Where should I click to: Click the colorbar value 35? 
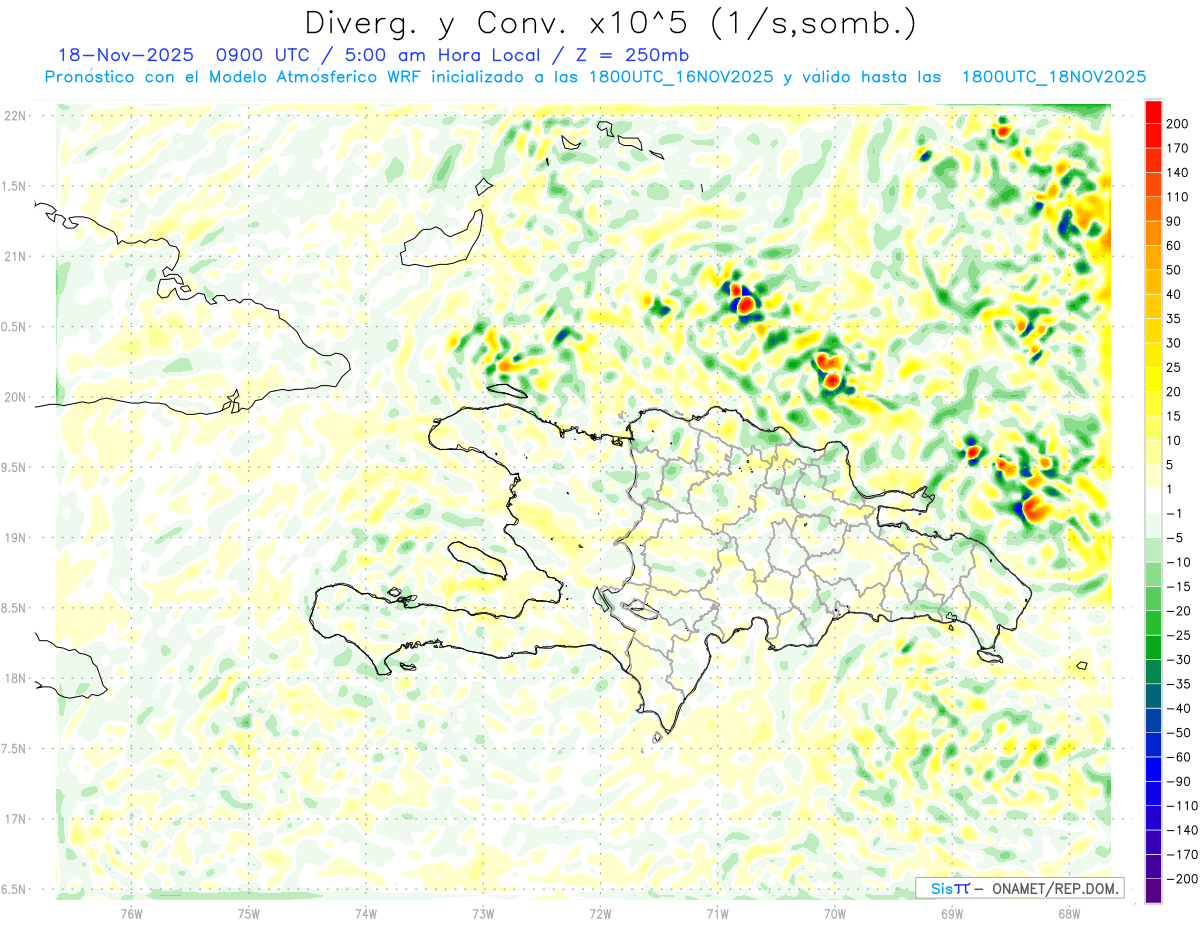(x=1175, y=319)
